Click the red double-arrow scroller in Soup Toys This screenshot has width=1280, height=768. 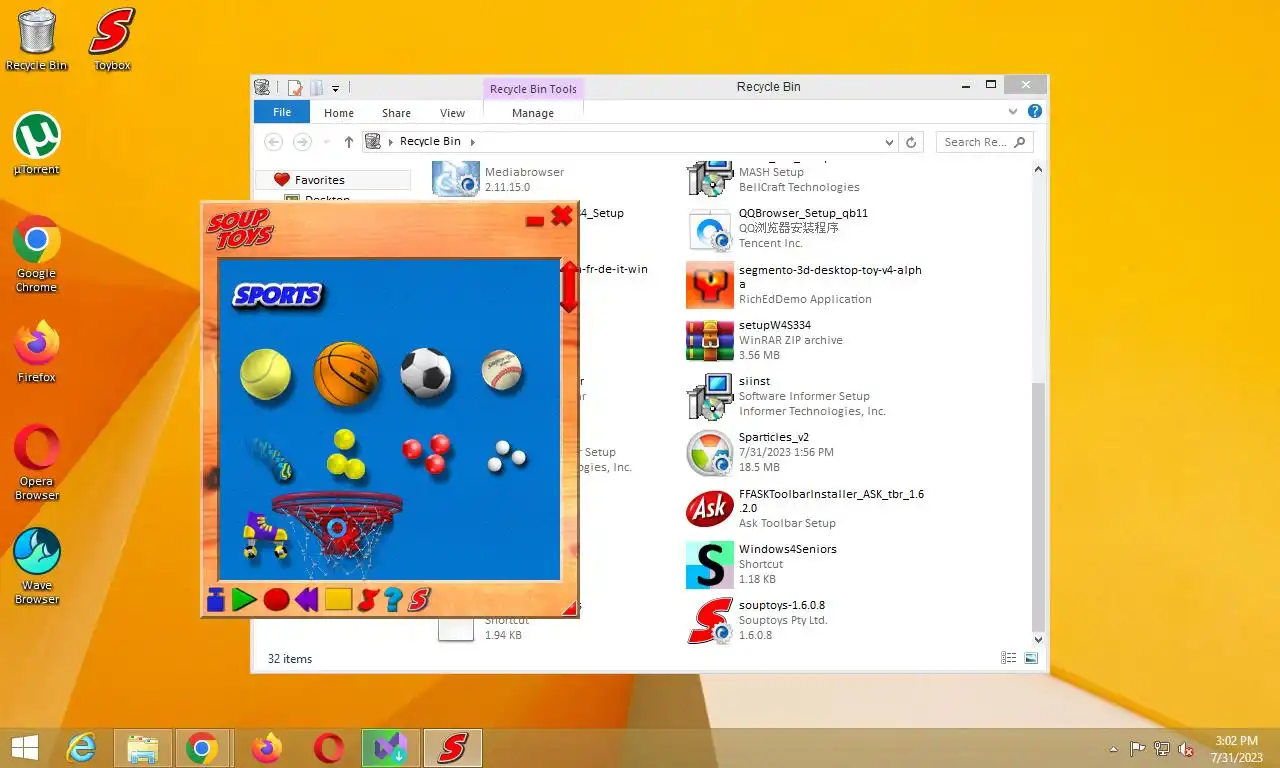tap(569, 286)
